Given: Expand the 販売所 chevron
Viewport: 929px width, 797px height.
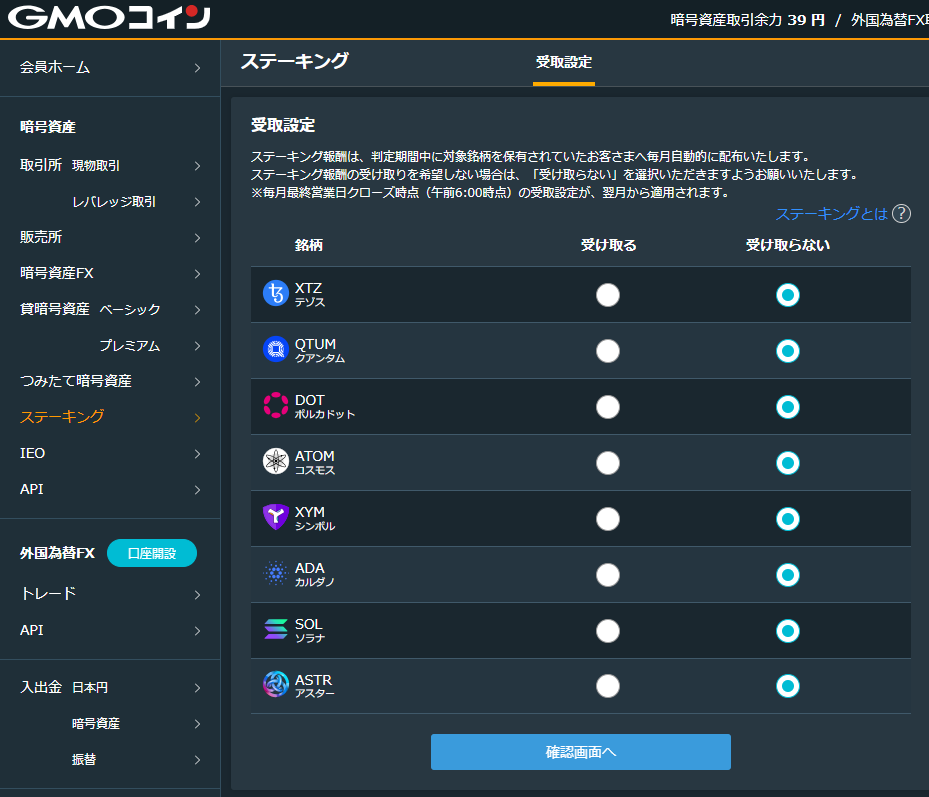Looking at the screenshot, I should pos(197,238).
